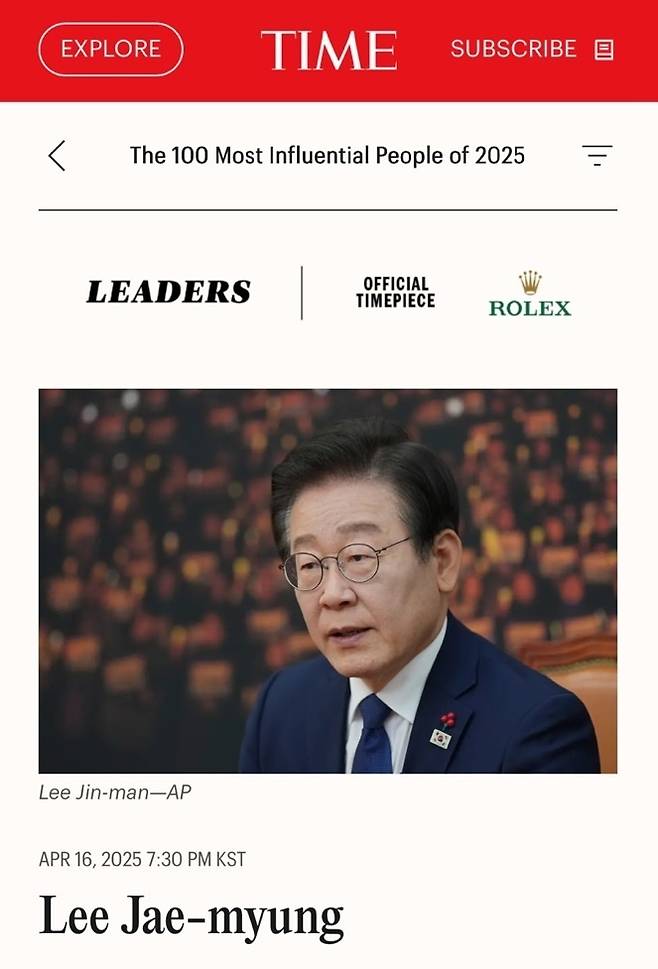Click the newspaper icon beside Subscribe
658x969 pixels.
click(x=604, y=49)
